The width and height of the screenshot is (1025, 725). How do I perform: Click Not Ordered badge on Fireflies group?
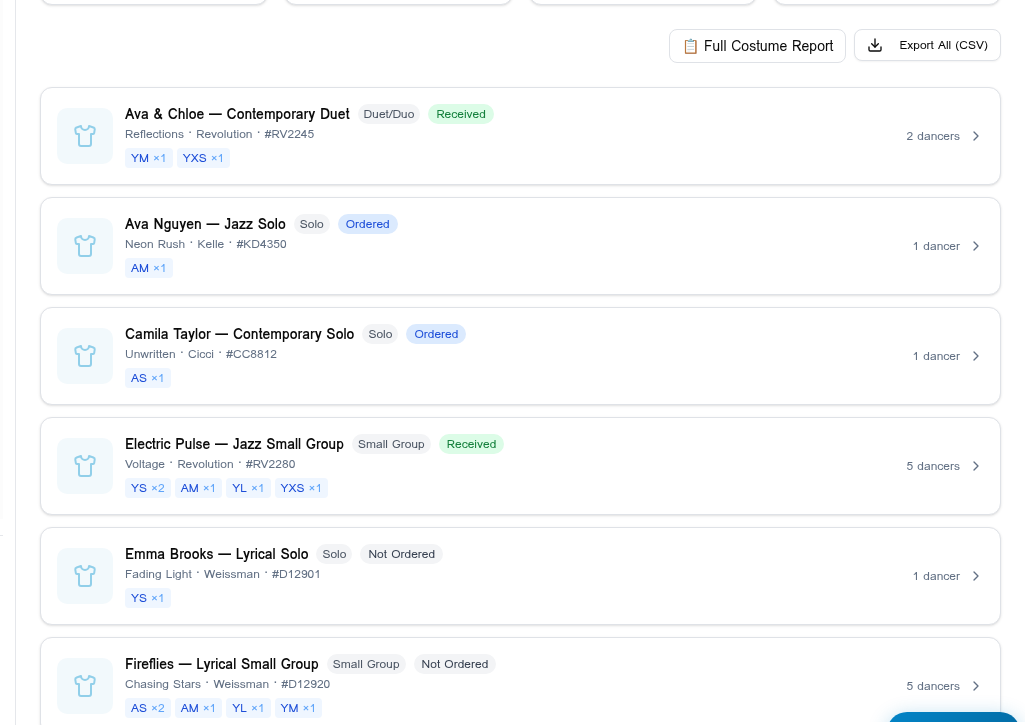(455, 664)
